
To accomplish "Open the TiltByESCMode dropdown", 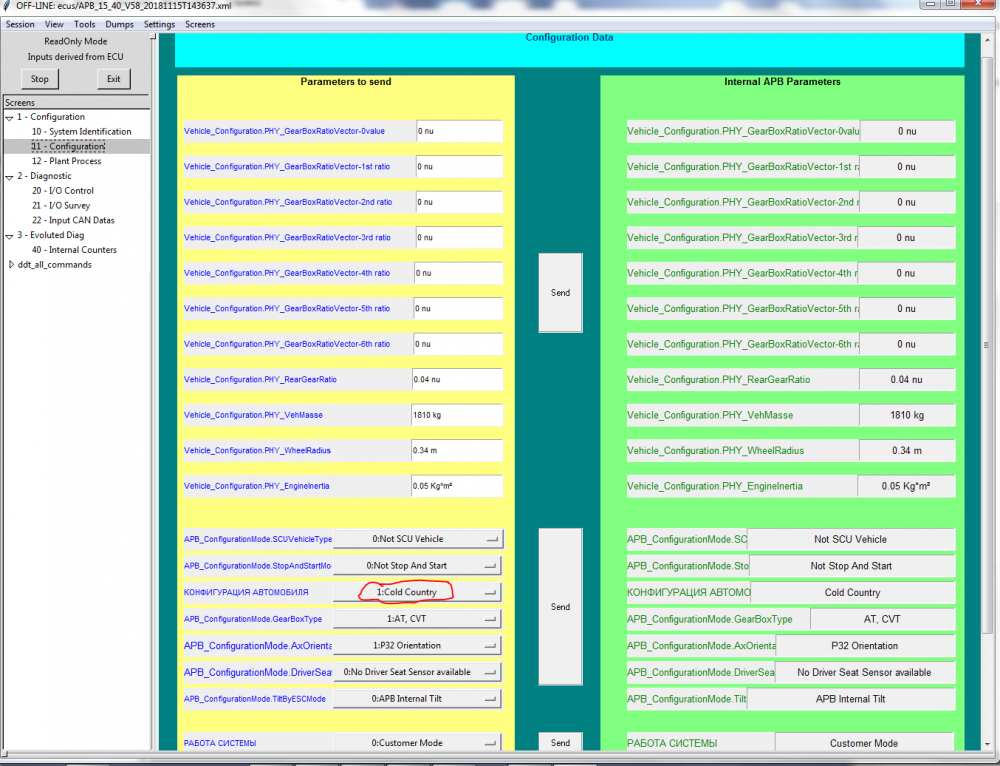I will tap(418, 699).
